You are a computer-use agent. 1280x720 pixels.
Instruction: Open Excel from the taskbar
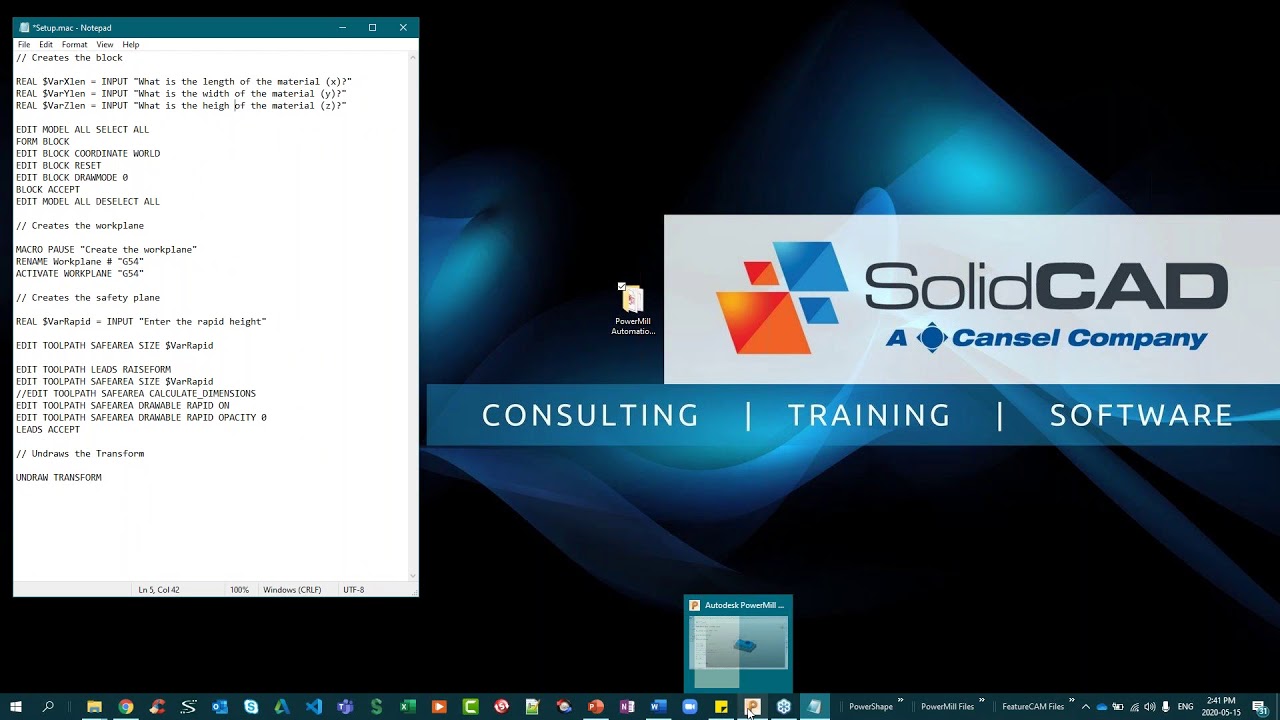[x=408, y=706]
